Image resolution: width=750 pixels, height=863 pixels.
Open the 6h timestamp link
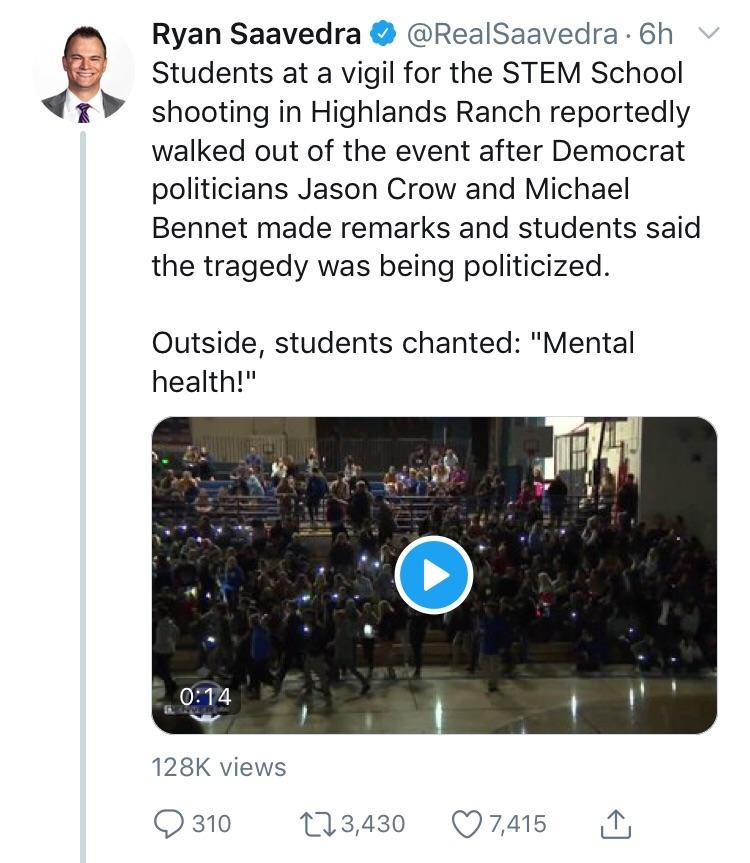(x=656, y=34)
